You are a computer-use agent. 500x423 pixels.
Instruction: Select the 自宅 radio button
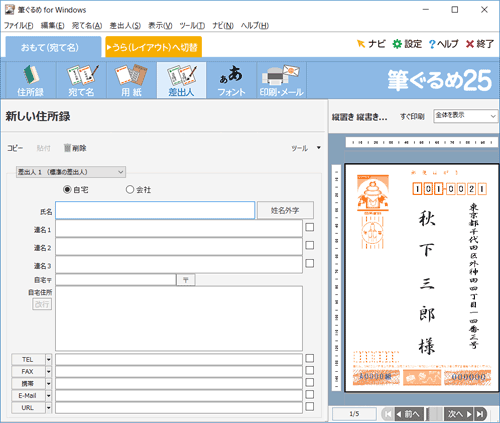(x=67, y=190)
